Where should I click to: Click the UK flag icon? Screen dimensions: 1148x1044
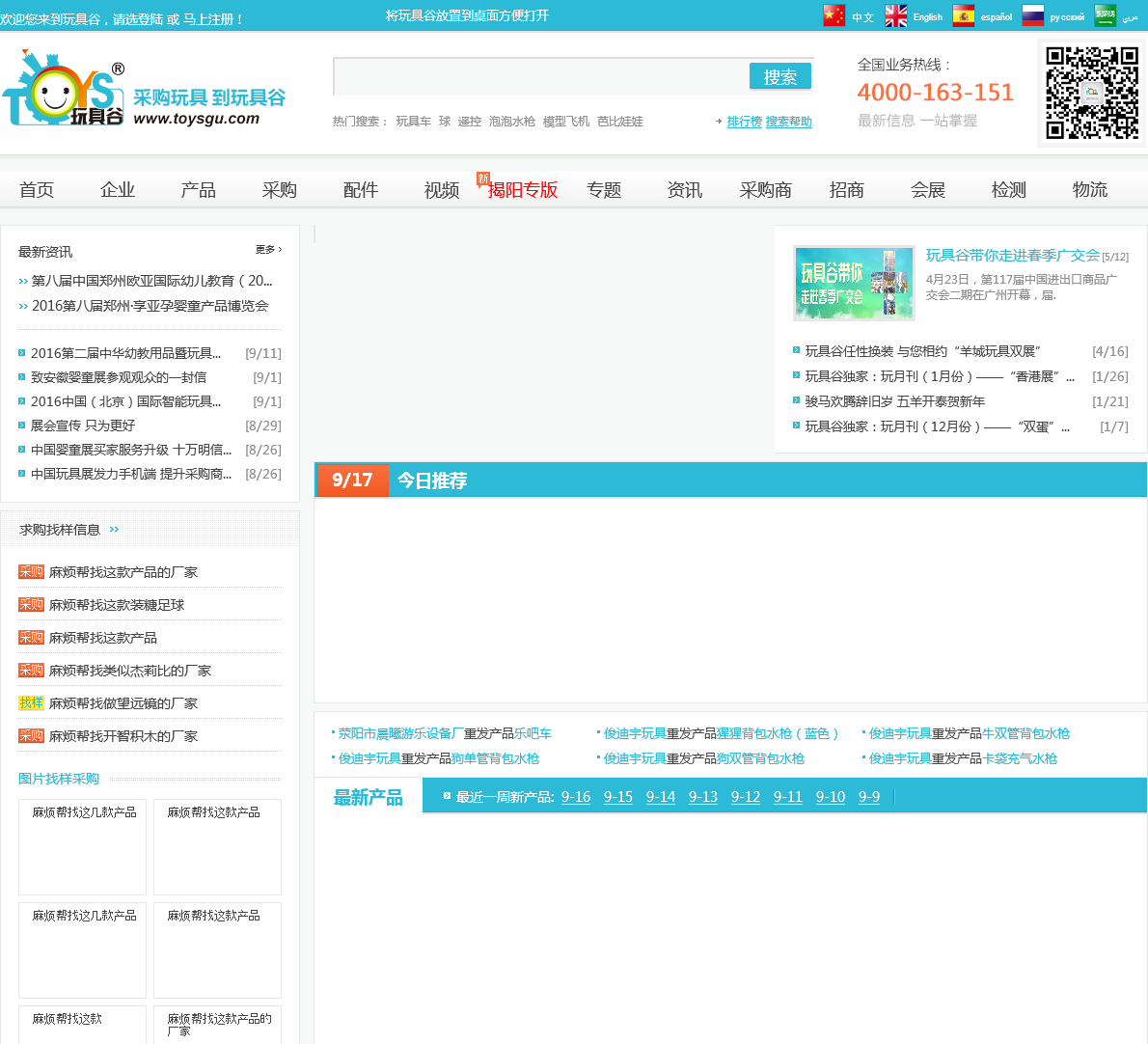click(895, 15)
